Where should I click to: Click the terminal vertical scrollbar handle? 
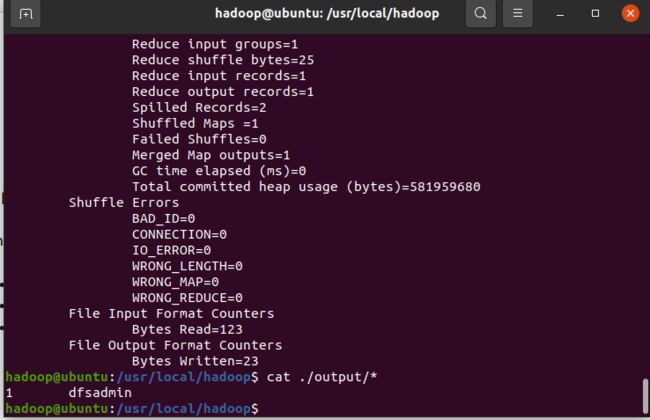(x=645, y=396)
